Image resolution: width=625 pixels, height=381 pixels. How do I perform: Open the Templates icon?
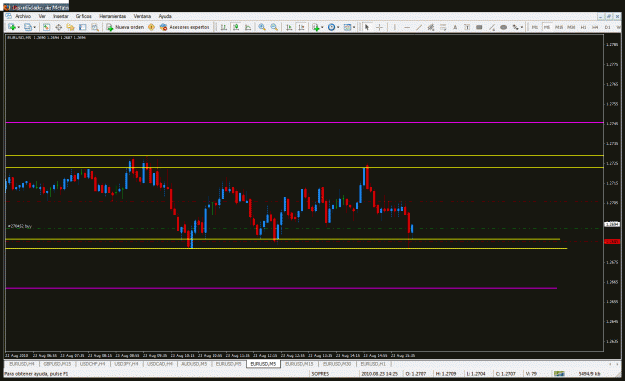coord(348,27)
